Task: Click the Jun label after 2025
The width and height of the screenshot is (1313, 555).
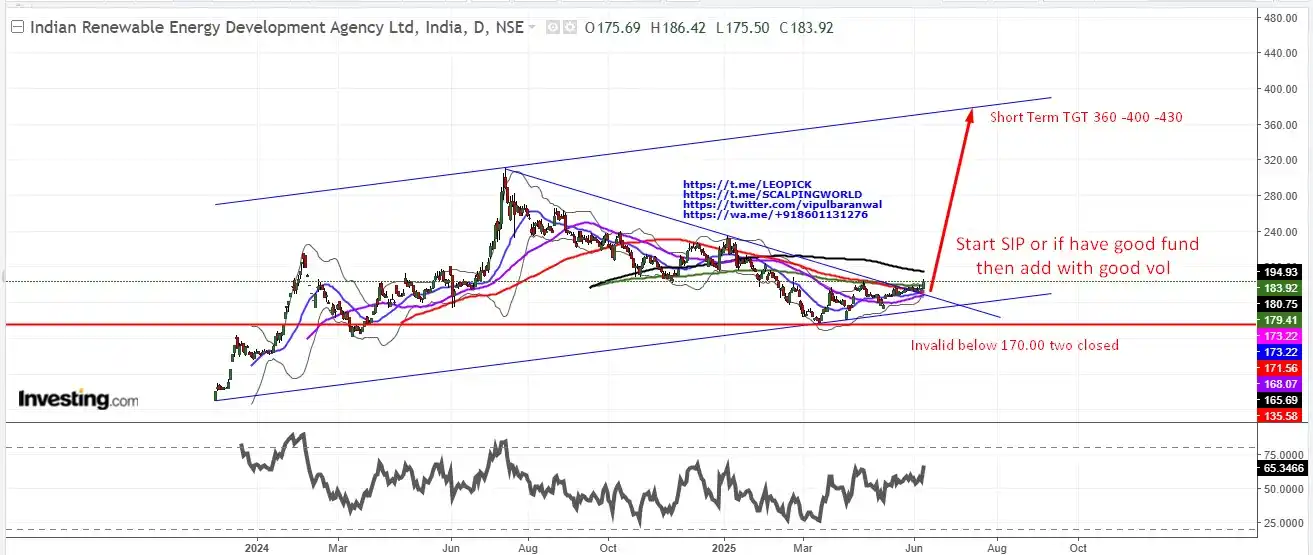Action: coord(916,548)
